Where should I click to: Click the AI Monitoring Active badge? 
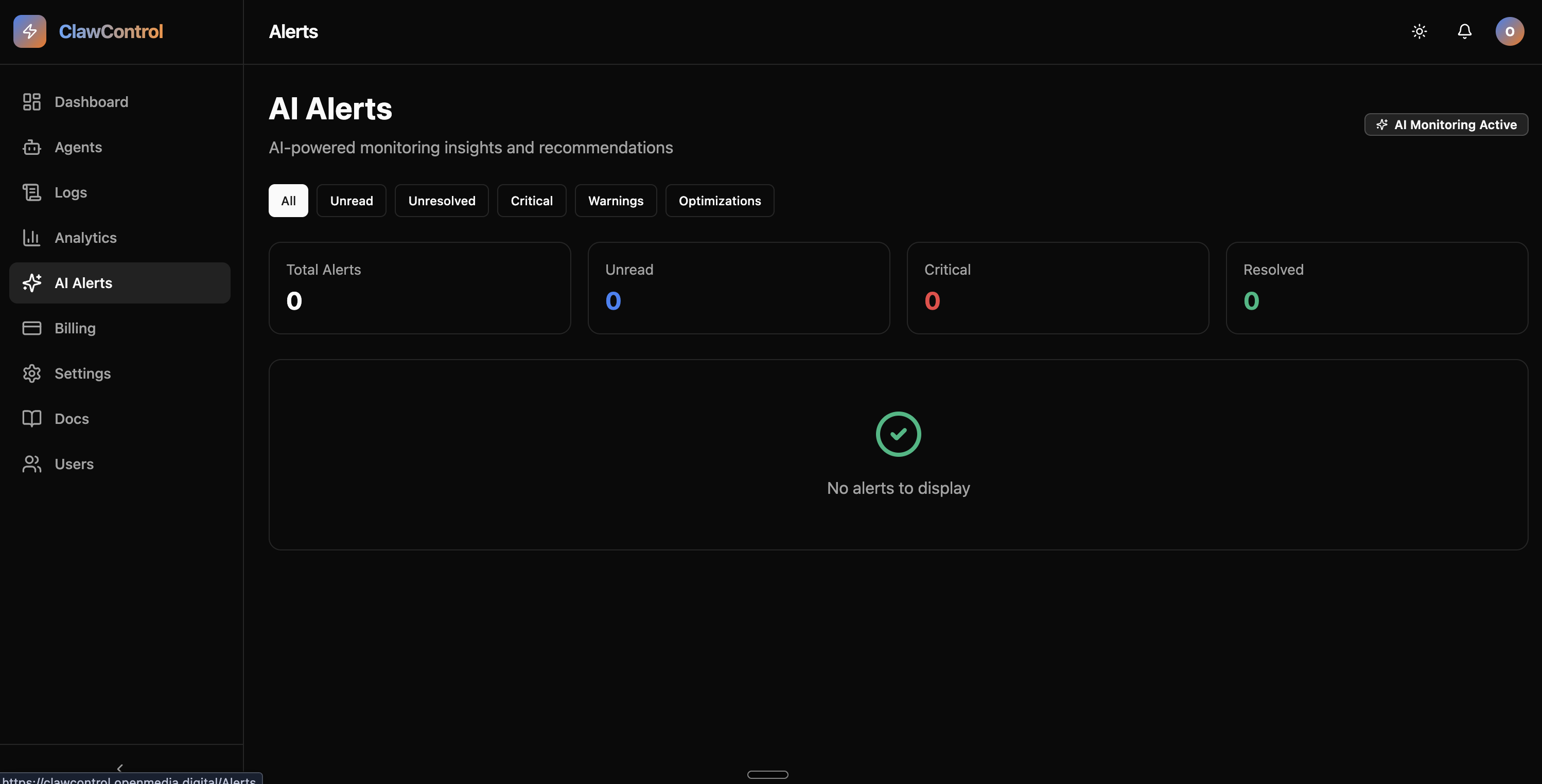click(1446, 124)
